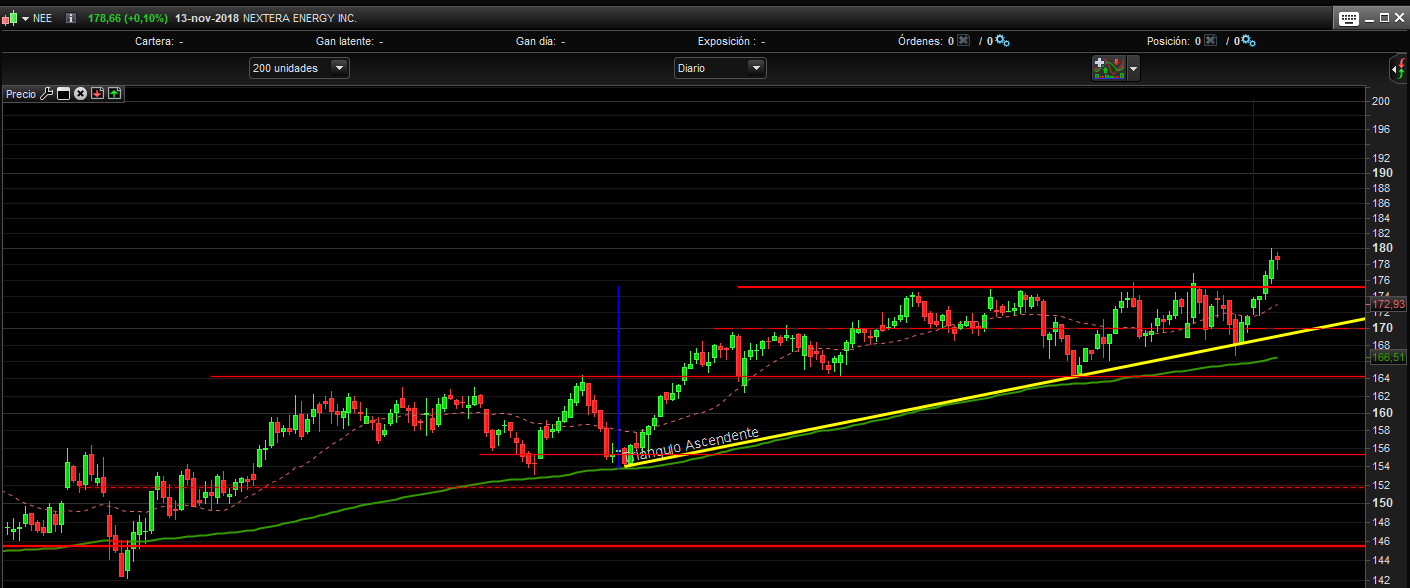The width and height of the screenshot is (1410, 588).
Task: Open the instrument info icon next to NEE
Action: pos(70,18)
